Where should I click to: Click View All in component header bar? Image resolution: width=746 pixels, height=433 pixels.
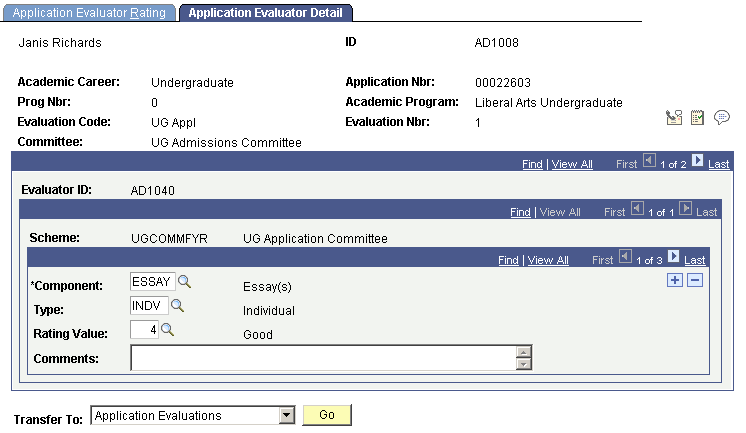click(x=548, y=260)
